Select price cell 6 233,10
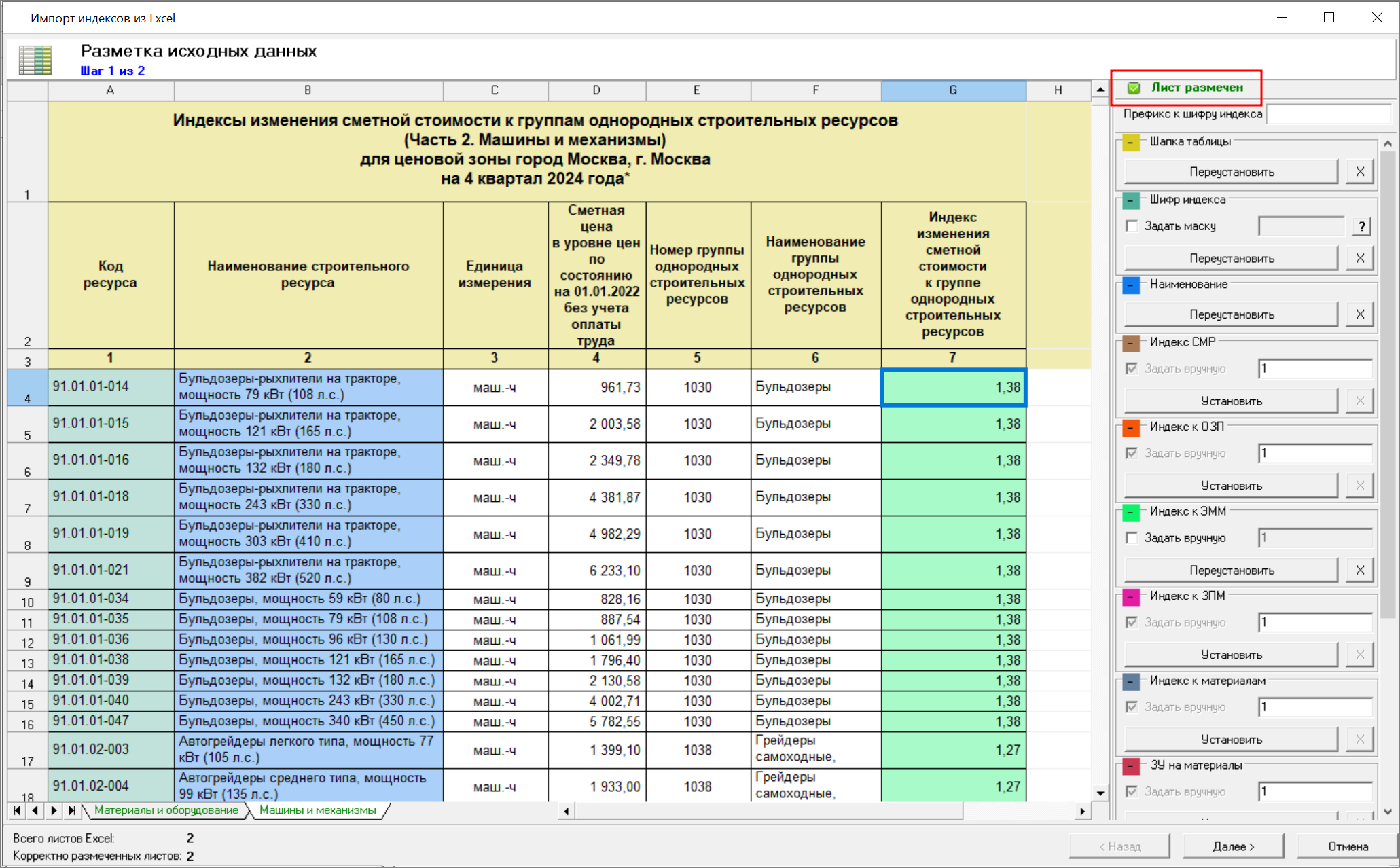This screenshot has height=868, width=1400. coord(596,571)
